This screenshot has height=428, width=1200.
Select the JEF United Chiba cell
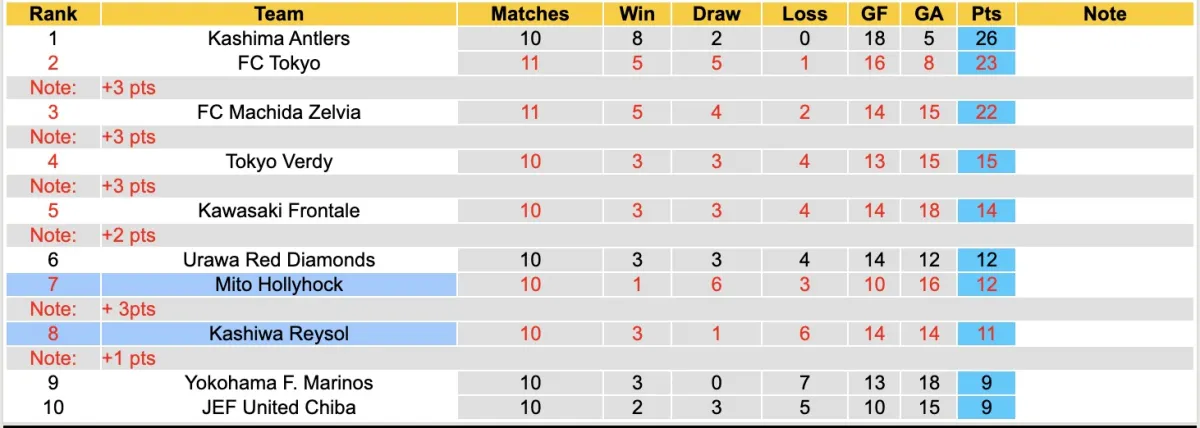(279, 407)
